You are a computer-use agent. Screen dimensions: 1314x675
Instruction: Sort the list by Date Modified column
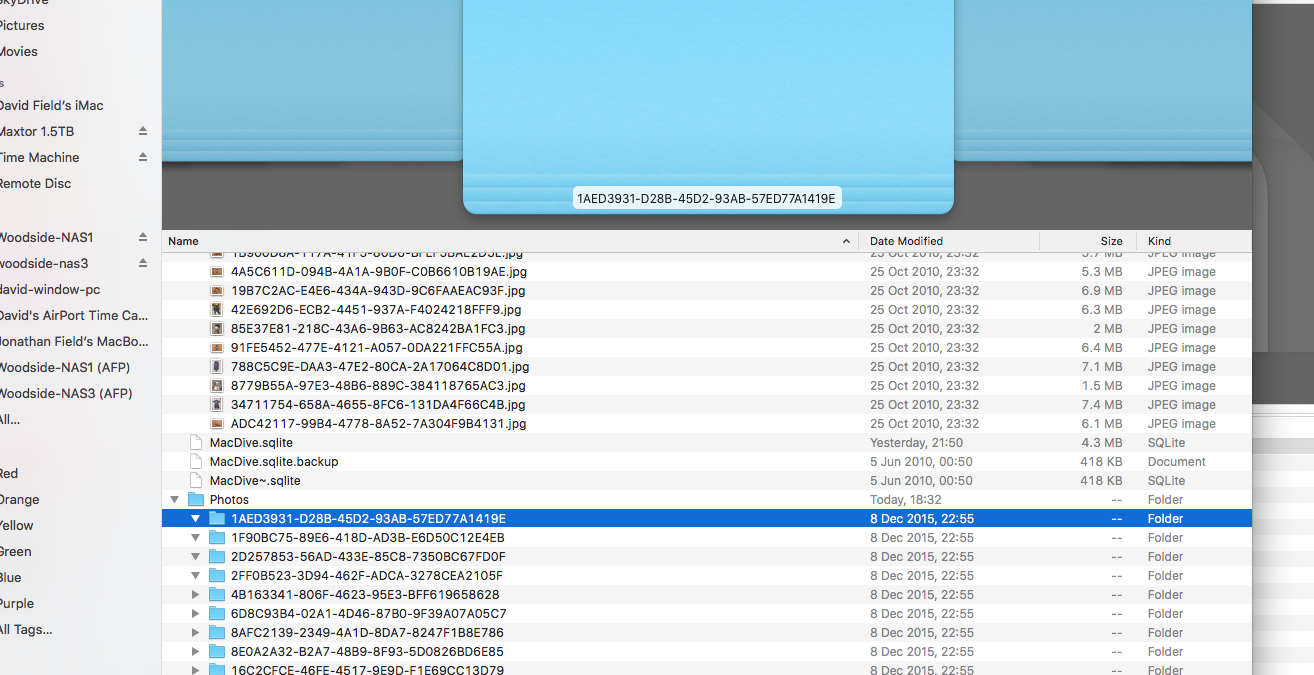[x=948, y=241]
